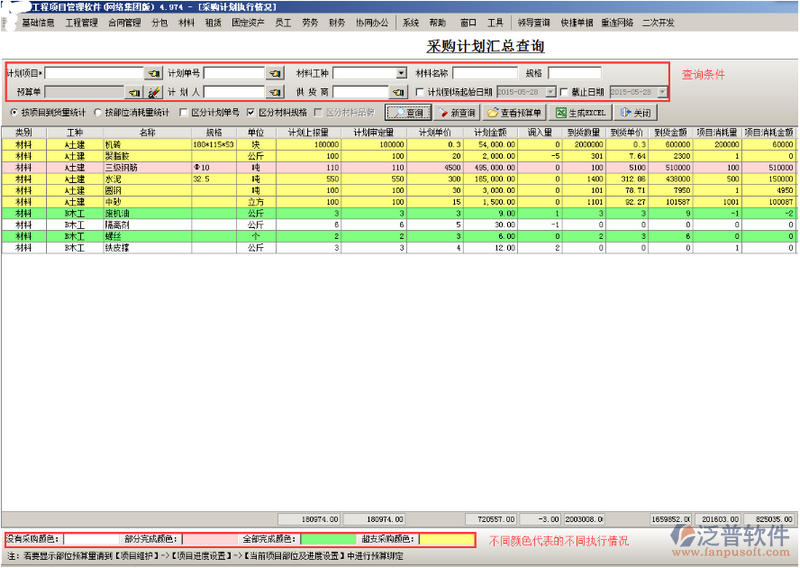Click 查看预算单 button
This screenshot has height=568, width=800.
click(517, 113)
